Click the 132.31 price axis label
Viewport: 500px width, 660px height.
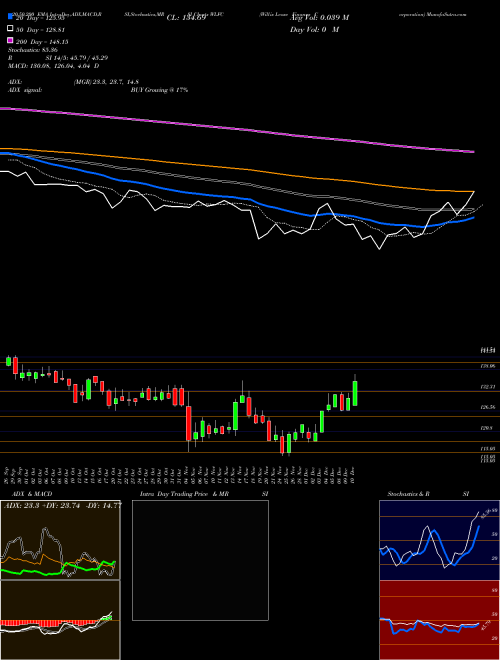[x=488, y=387]
